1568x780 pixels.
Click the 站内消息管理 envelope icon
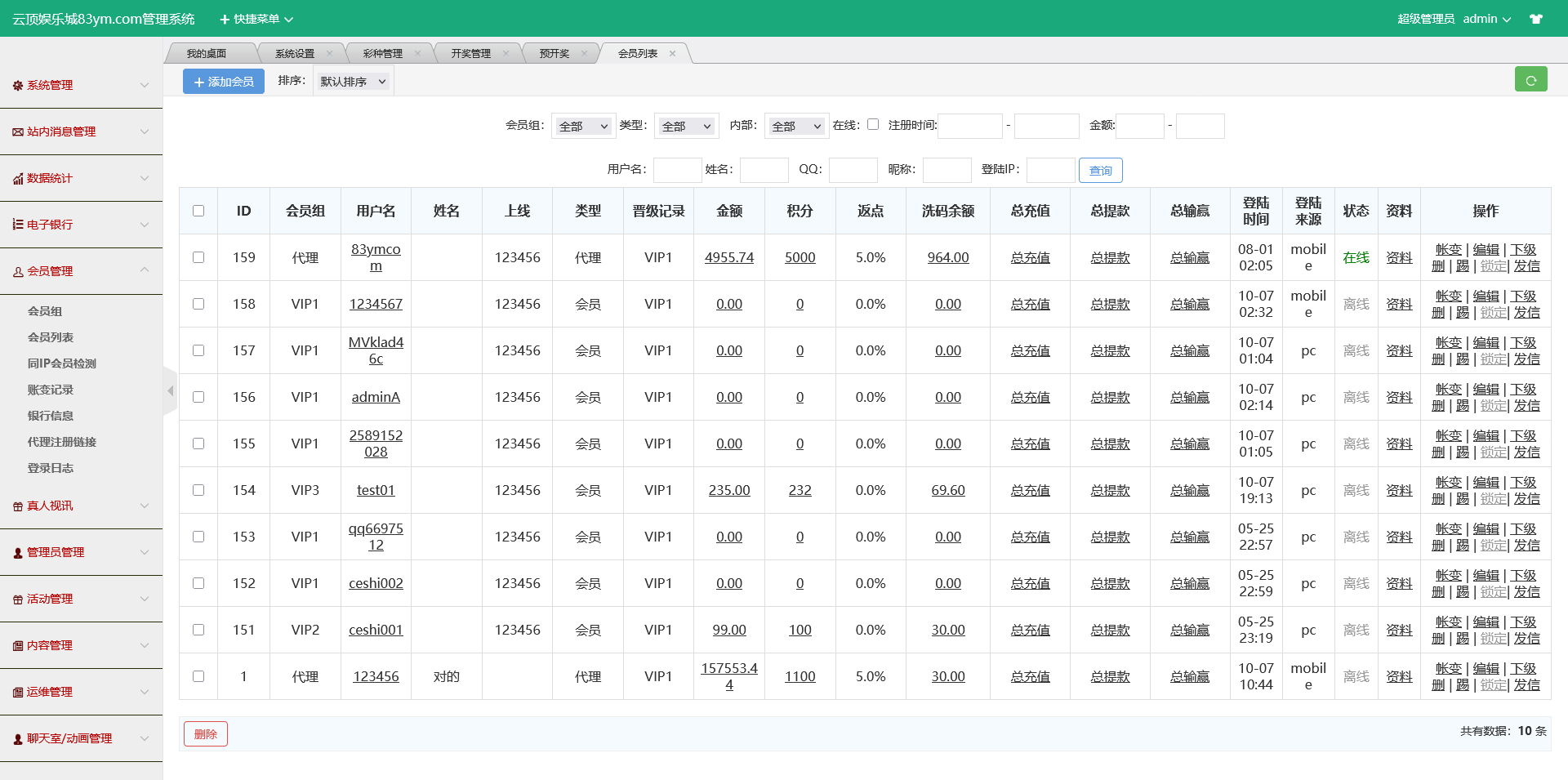[17, 131]
